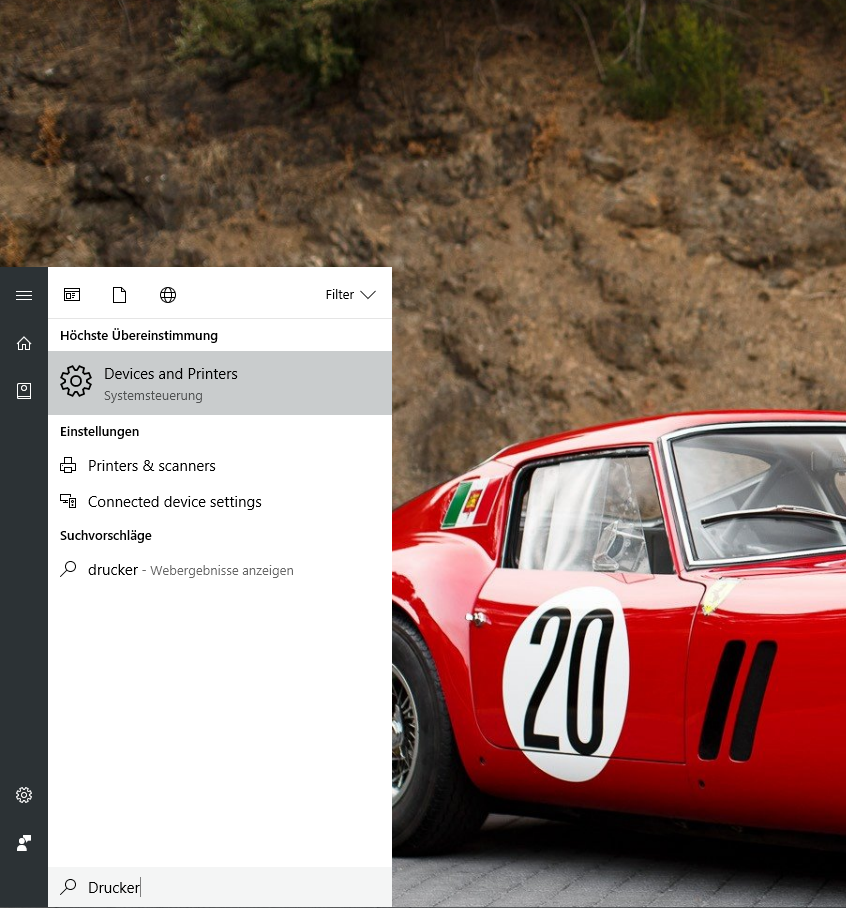The image size is (846, 908).
Task: Filter results by Apps icon
Action: (x=72, y=295)
